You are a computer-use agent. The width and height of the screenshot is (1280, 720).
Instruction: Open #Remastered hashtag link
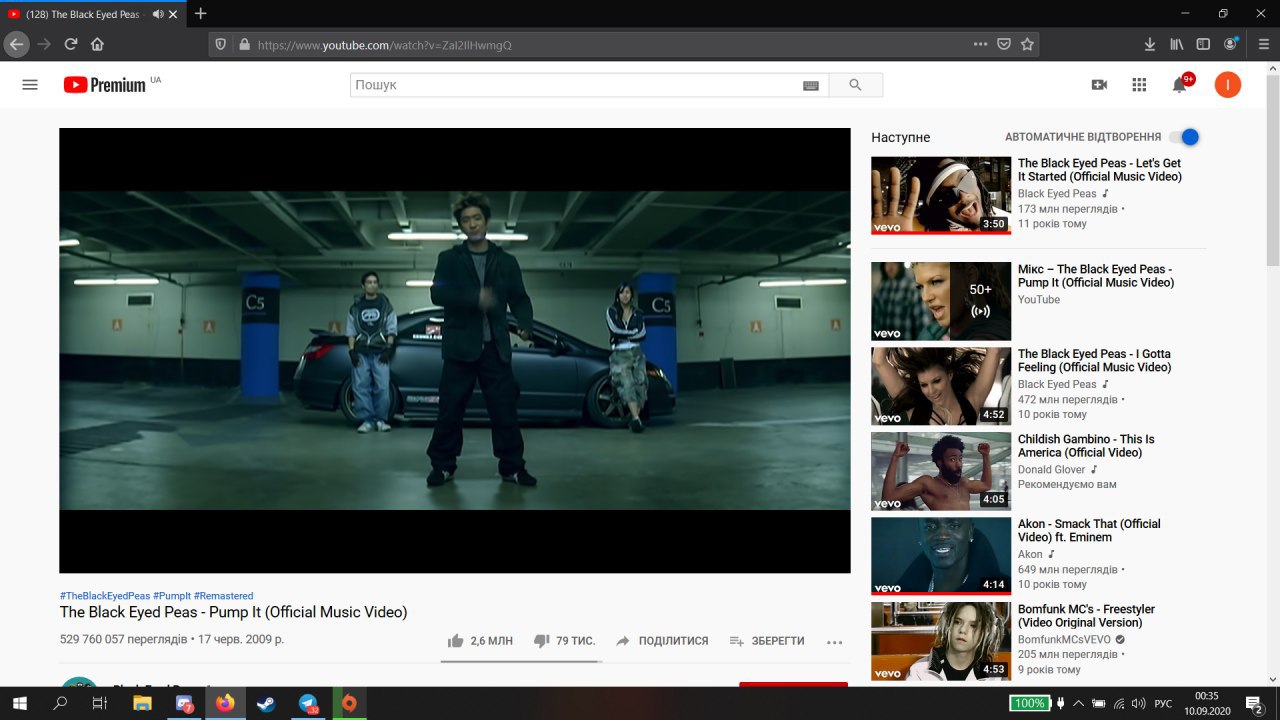click(224, 596)
